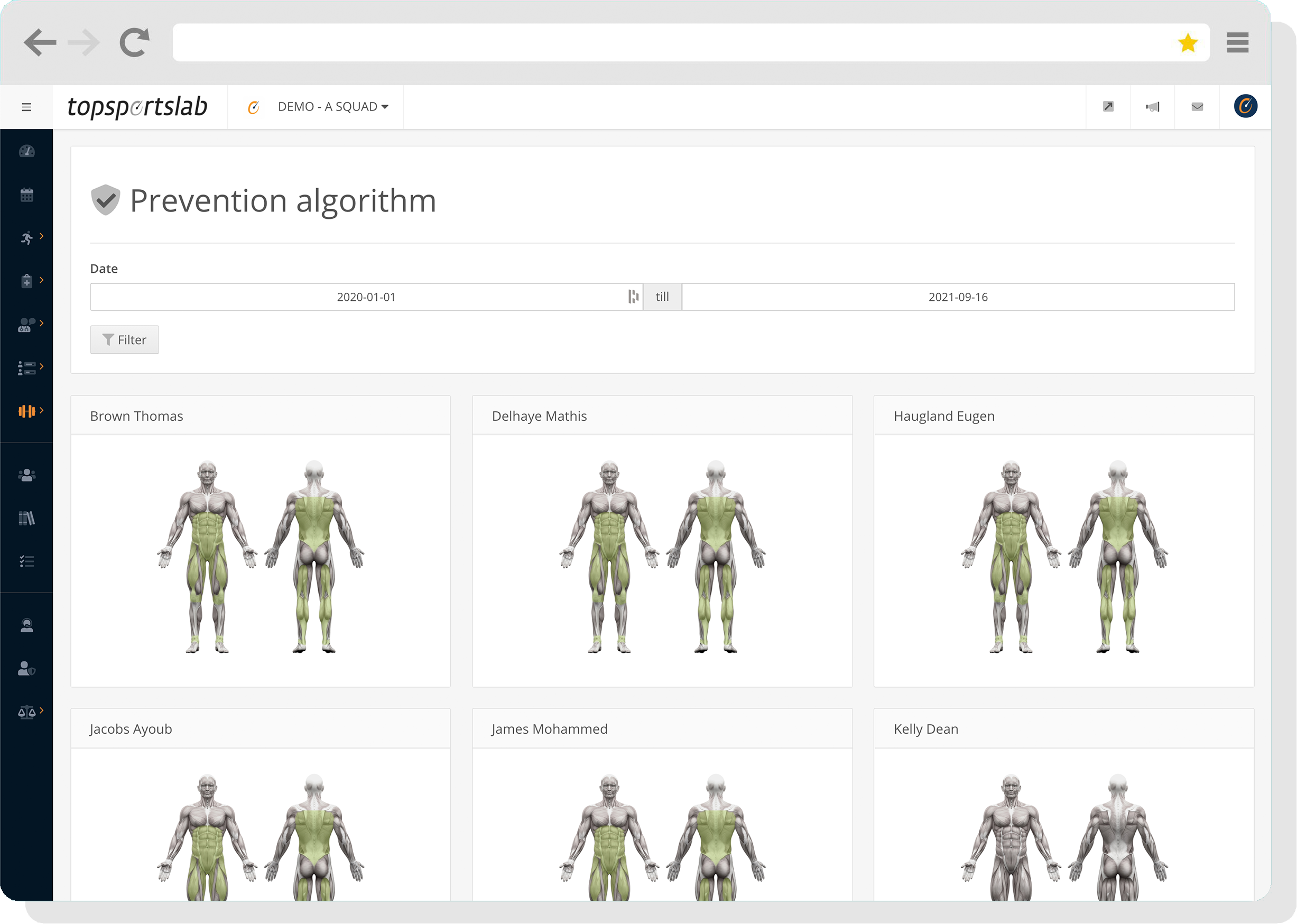This screenshot has height=924, width=1297.
Task: Open the DEMO - A SQUAD dropdown
Action: click(x=333, y=107)
